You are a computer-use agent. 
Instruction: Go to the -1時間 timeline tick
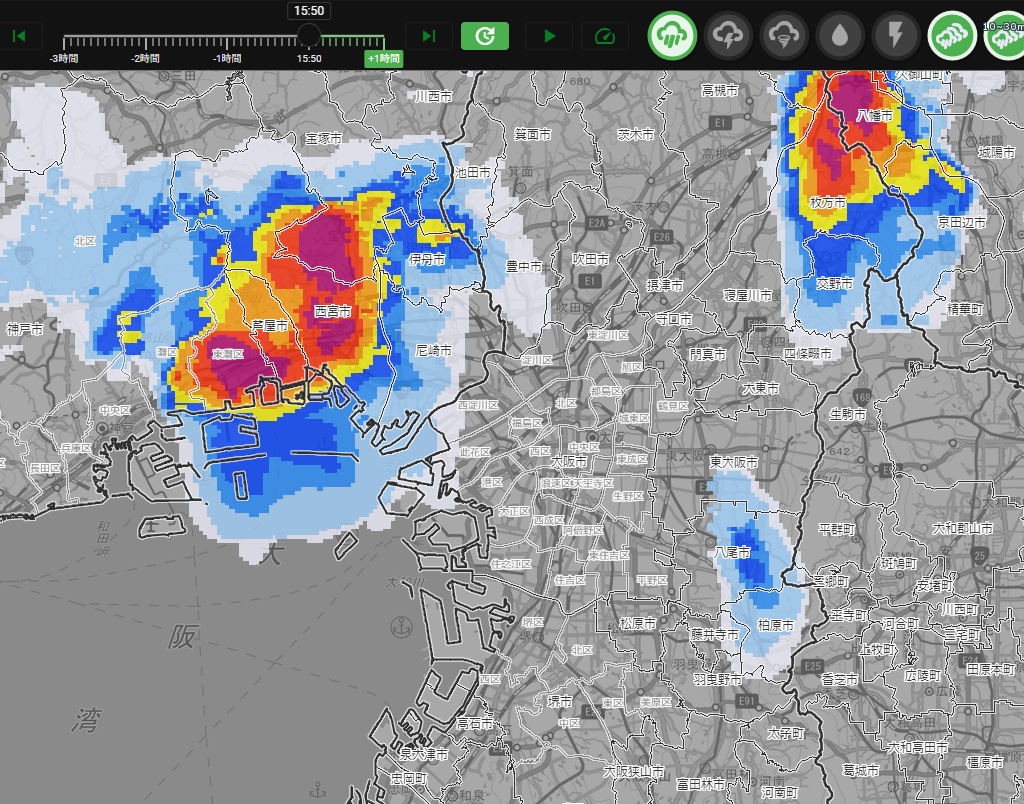(x=227, y=41)
